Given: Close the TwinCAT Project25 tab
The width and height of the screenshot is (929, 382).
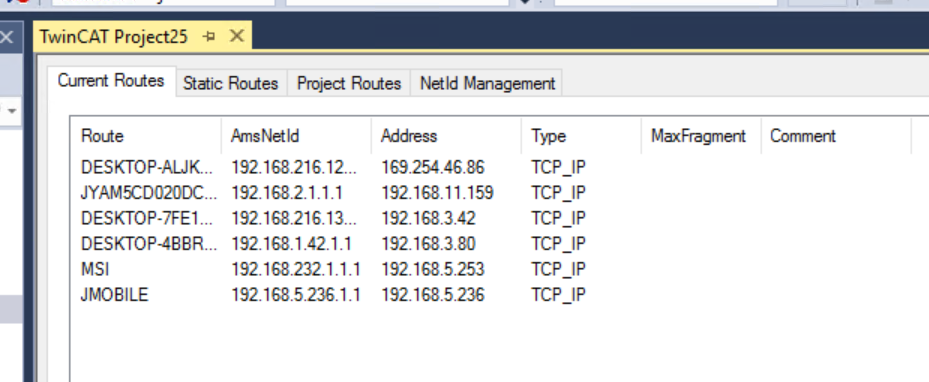Looking at the screenshot, I should [x=236, y=37].
